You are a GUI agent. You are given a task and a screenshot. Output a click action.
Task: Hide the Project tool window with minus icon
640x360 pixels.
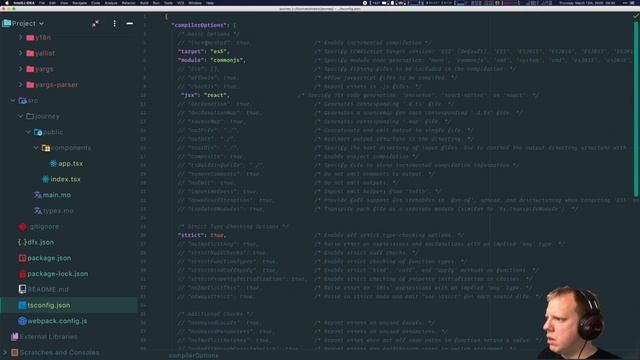point(129,24)
